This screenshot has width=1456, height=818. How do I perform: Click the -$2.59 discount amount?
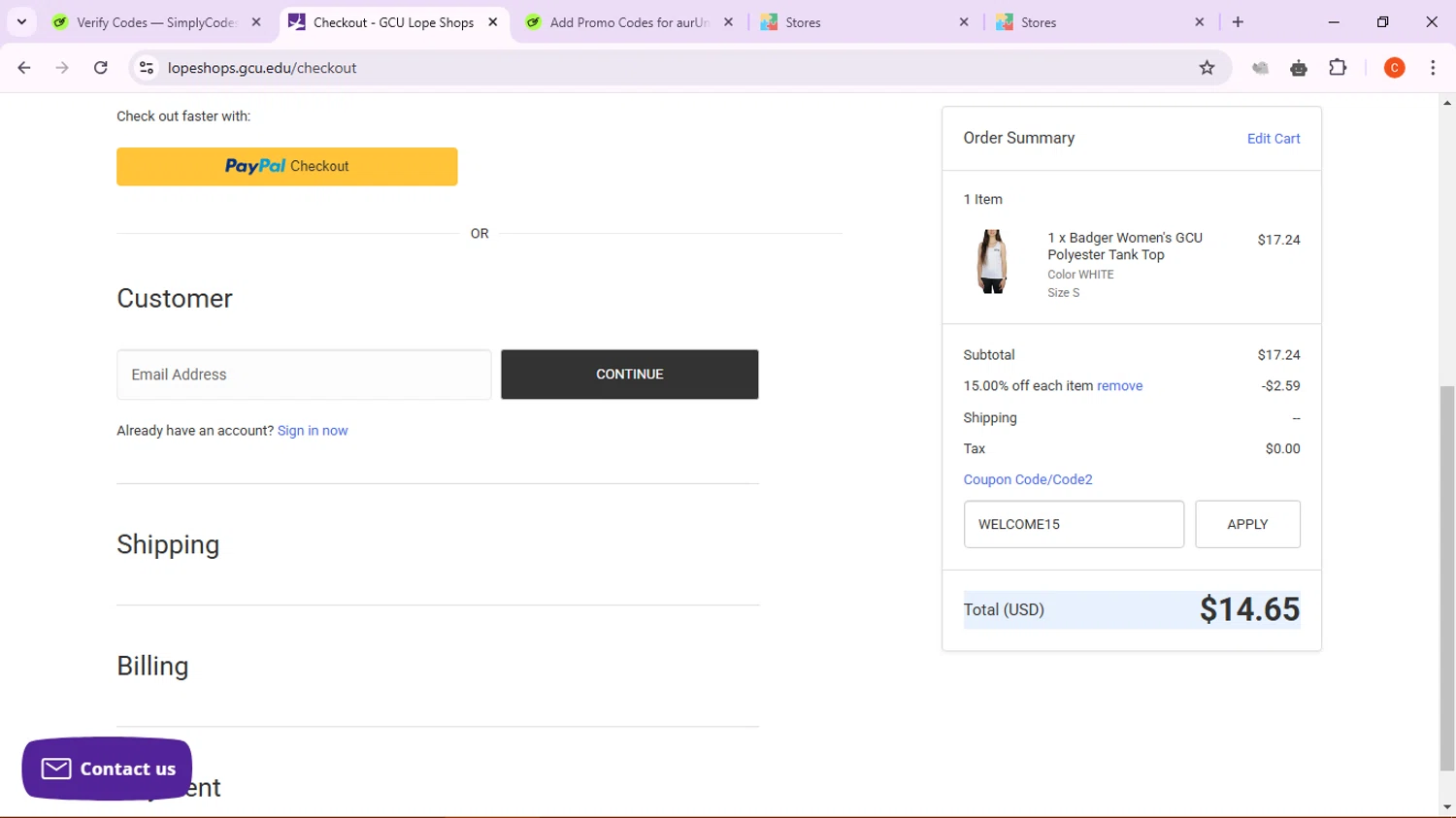(1280, 386)
